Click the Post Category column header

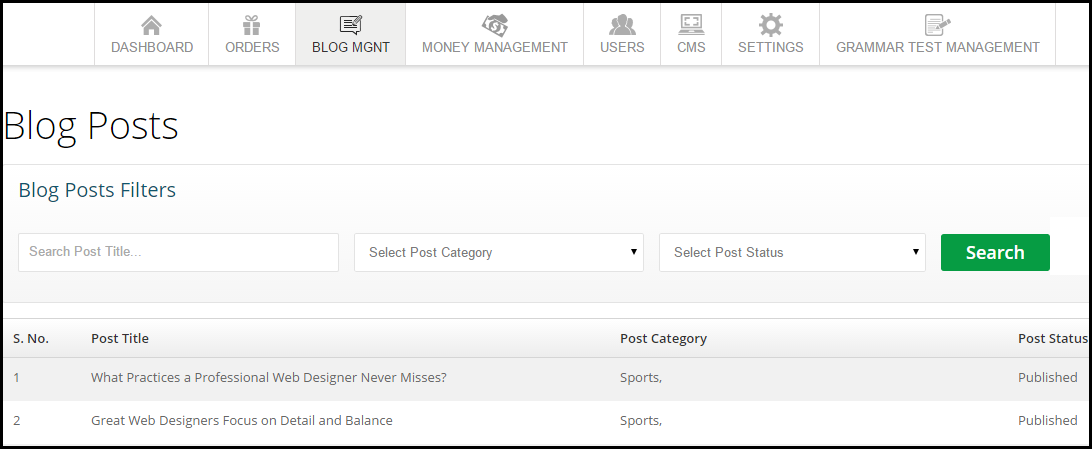[663, 338]
